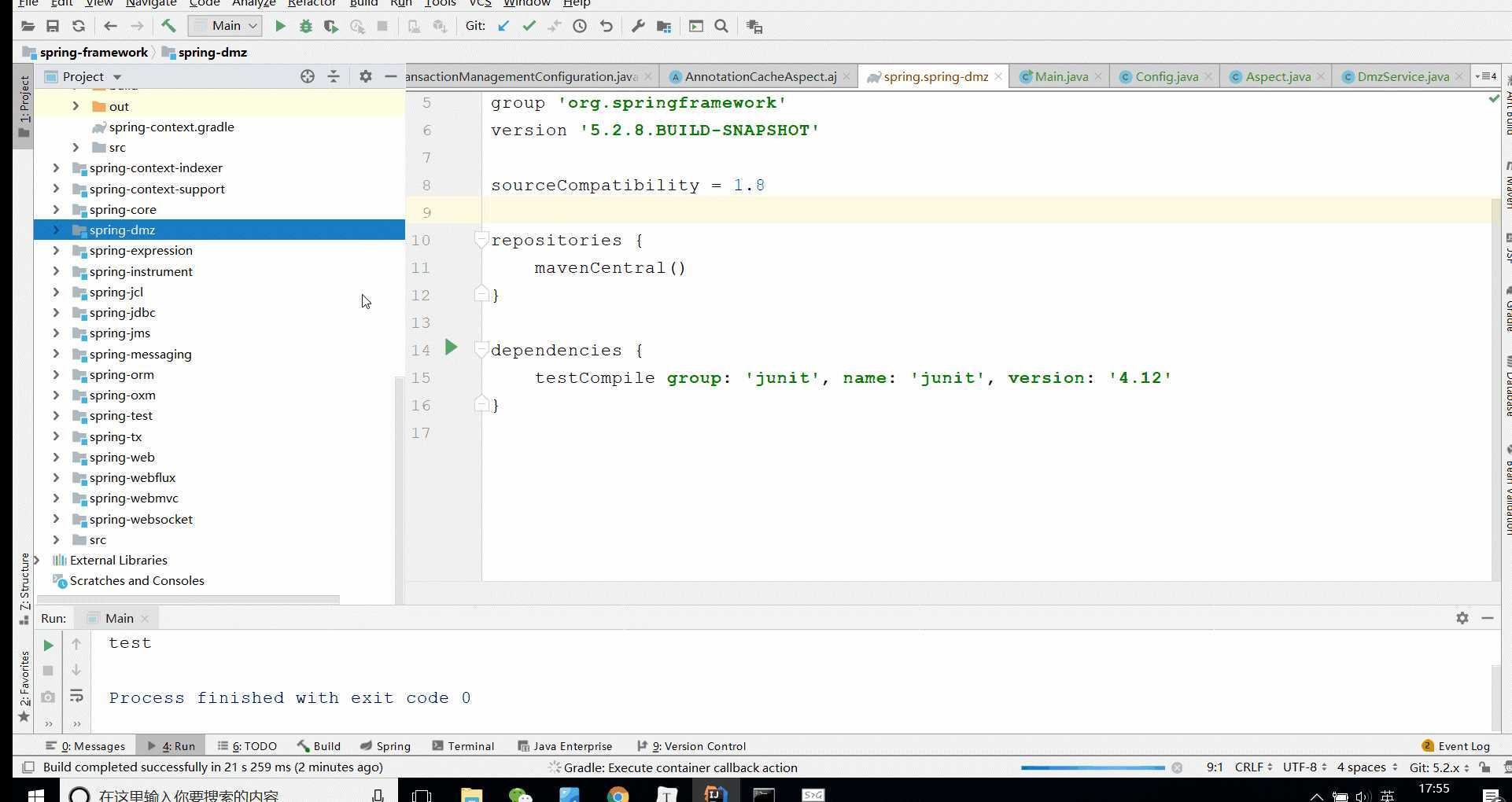1512x802 pixels.
Task: Toggle the read-only lock icon in status bar
Action: click(x=1484, y=767)
